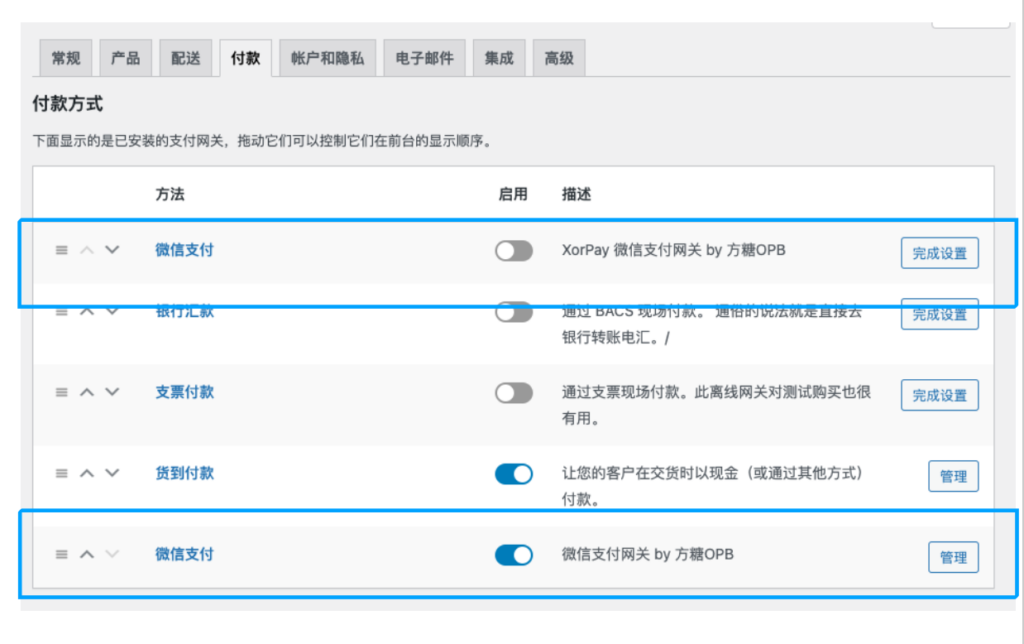Enable the 支票付款 toggle
1024x644 pixels.
click(513, 393)
